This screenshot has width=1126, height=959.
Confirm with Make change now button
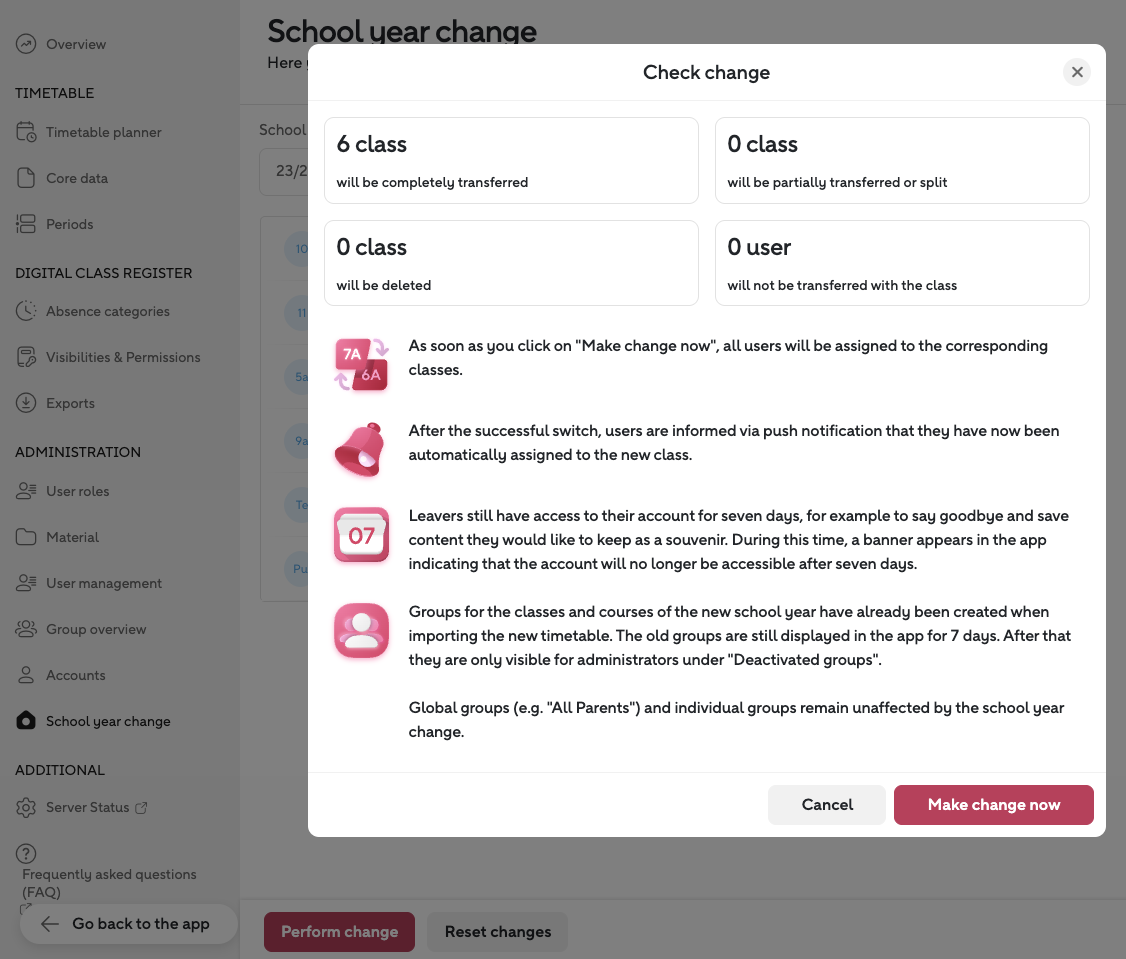pyautogui.click(x=993, y=805)
